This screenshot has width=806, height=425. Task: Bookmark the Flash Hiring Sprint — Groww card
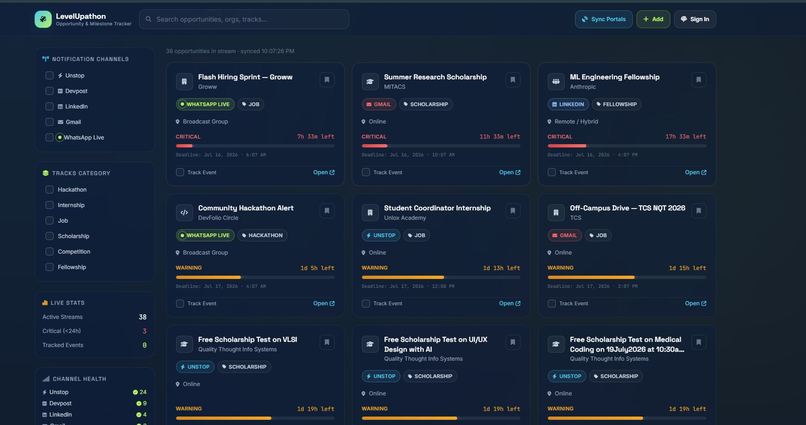pyautogui.click(x=327, y=80)
